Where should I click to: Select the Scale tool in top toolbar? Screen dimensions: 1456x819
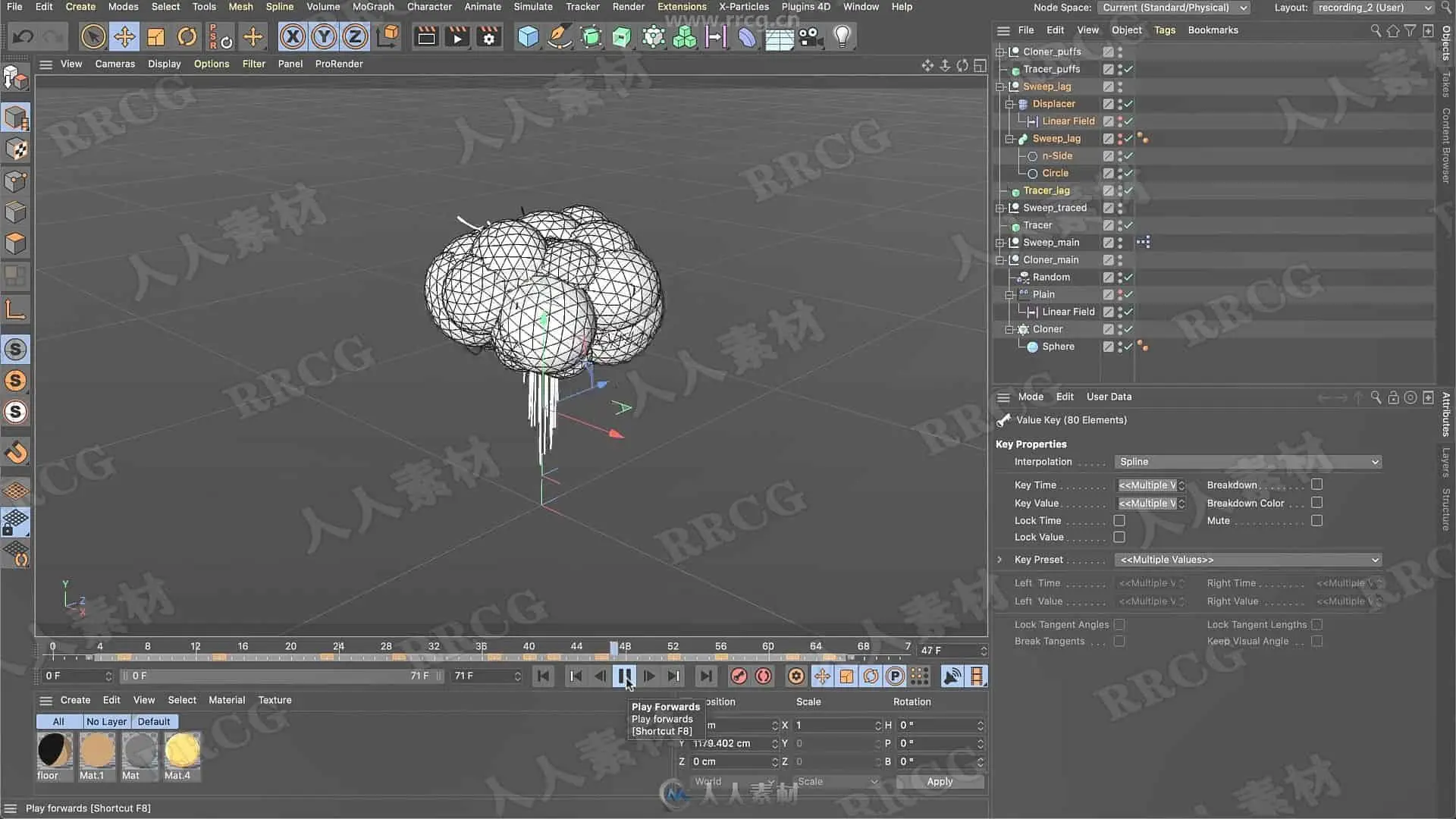(x=156, y=36)
